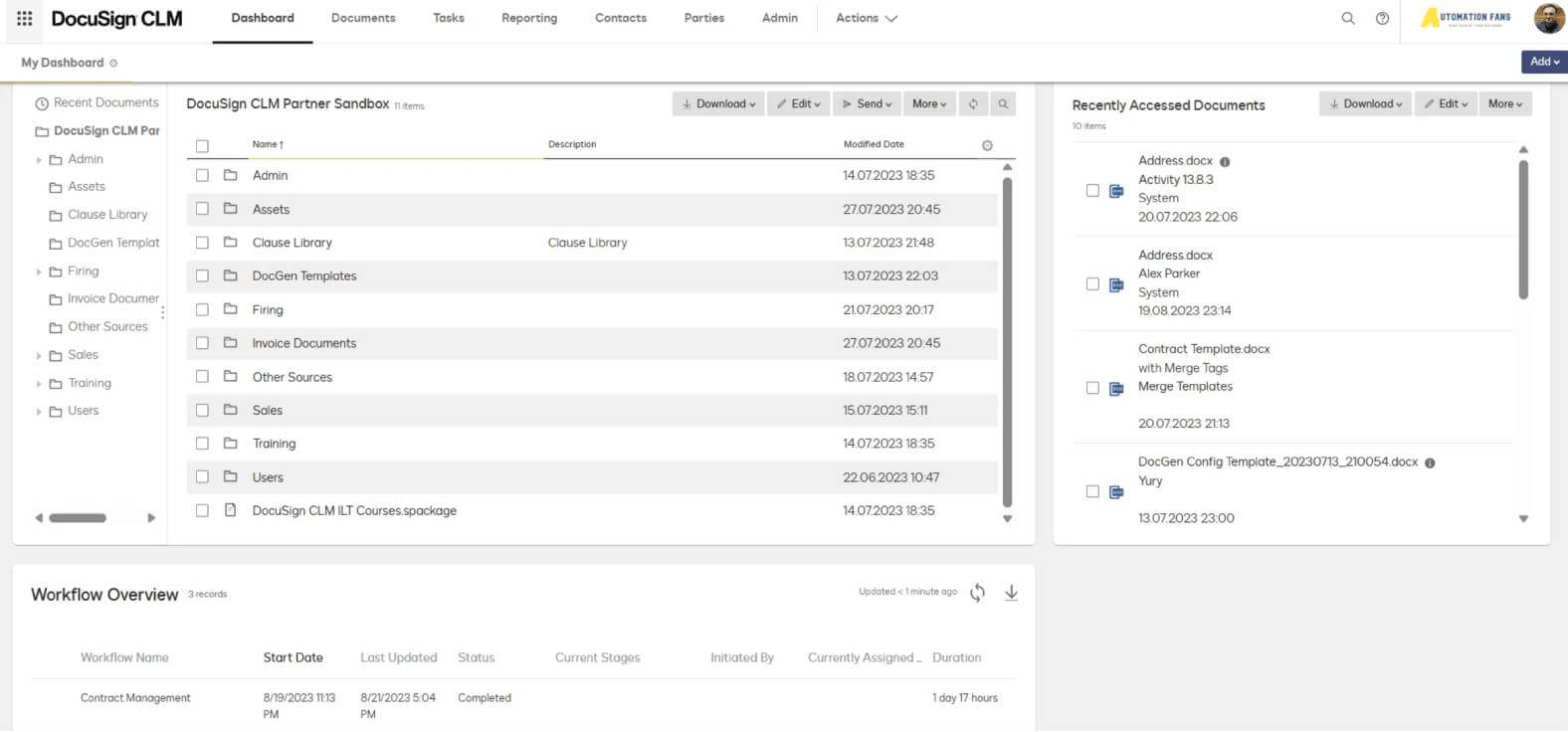Viewport: 1568px width, 732px height.
Task: Check the DocGen Templates row checkbox
Action: coord(202,275)
